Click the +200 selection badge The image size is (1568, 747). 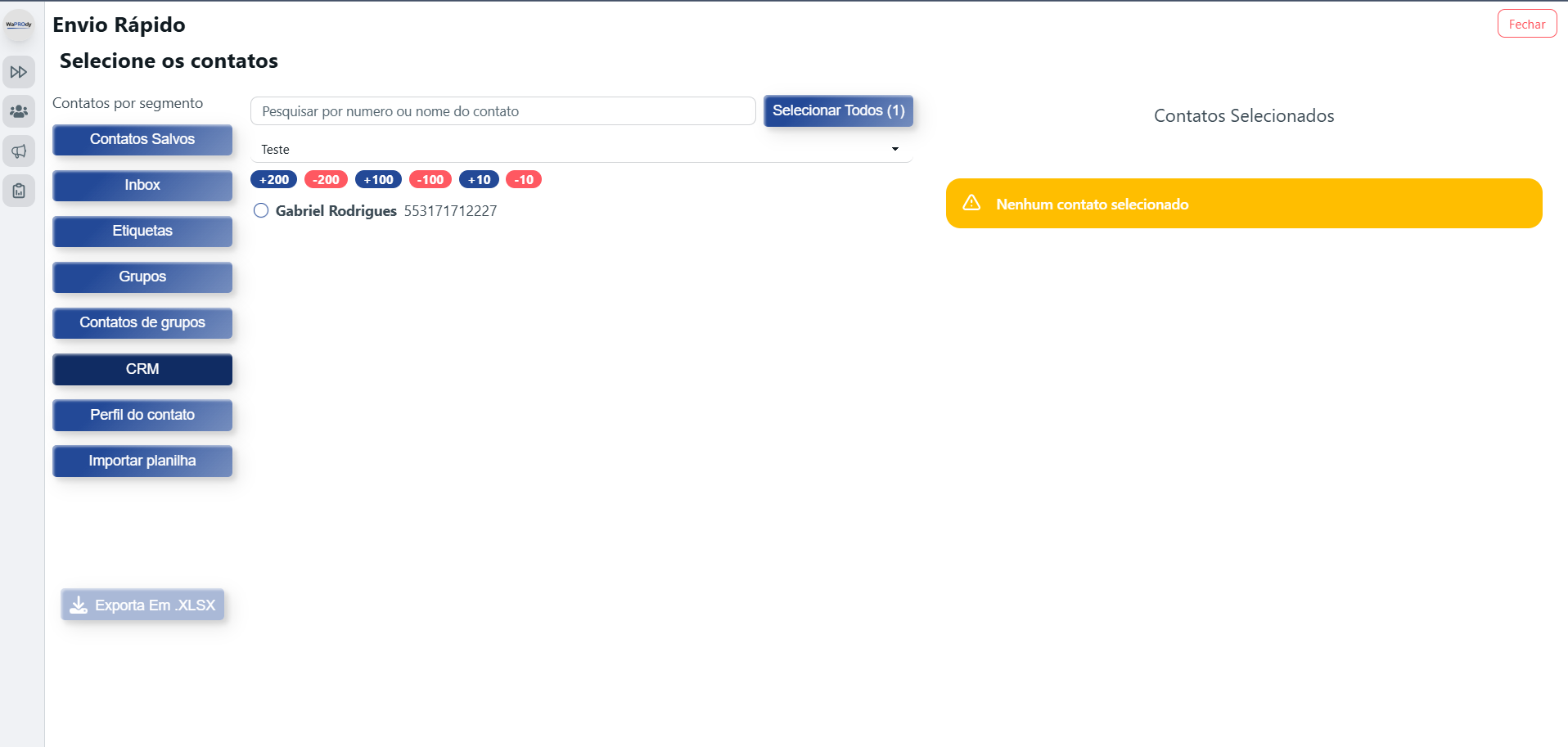pos(274,179)
